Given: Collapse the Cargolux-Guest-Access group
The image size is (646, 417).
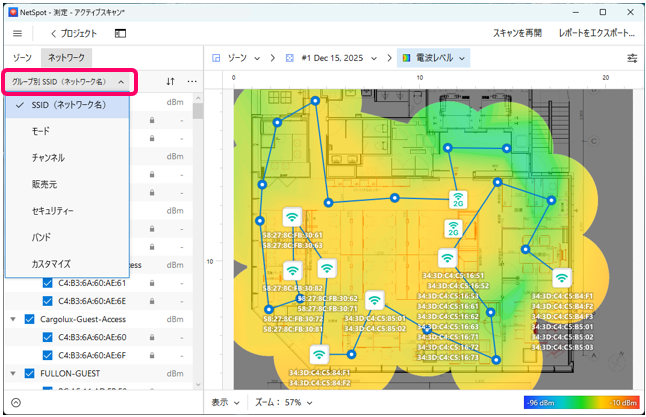Looking at the screenshot, I should (x=13, y=319).
